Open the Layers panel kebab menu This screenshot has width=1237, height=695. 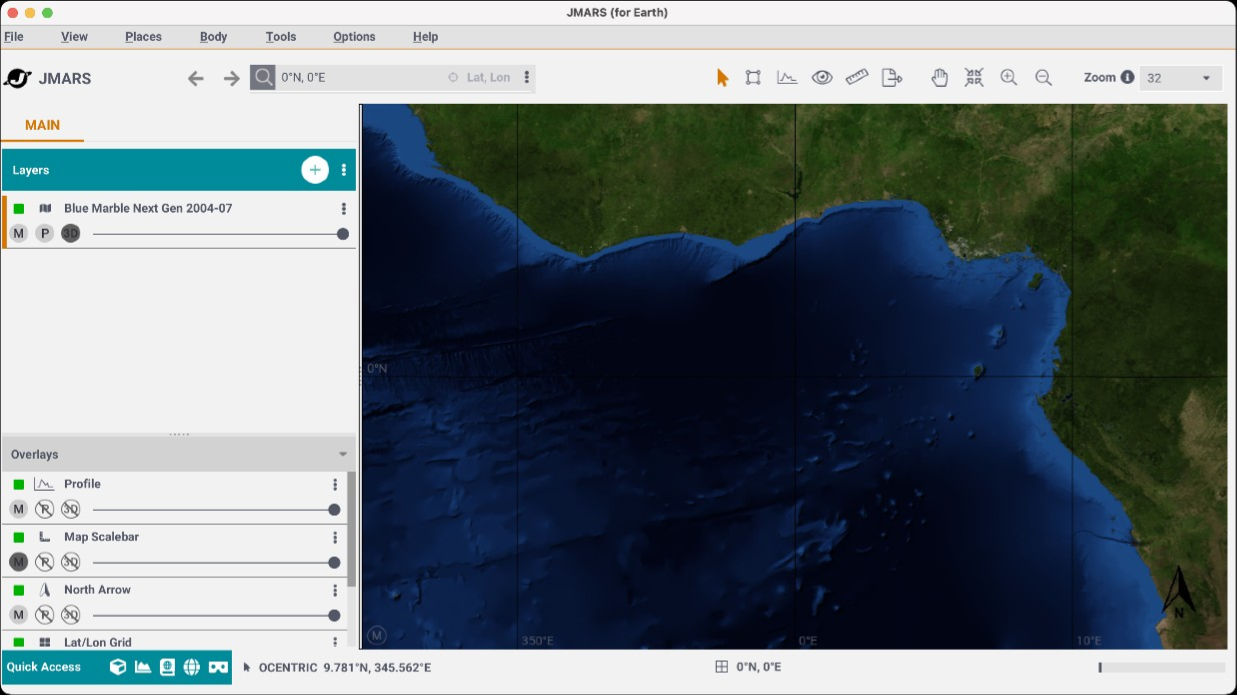344,170
